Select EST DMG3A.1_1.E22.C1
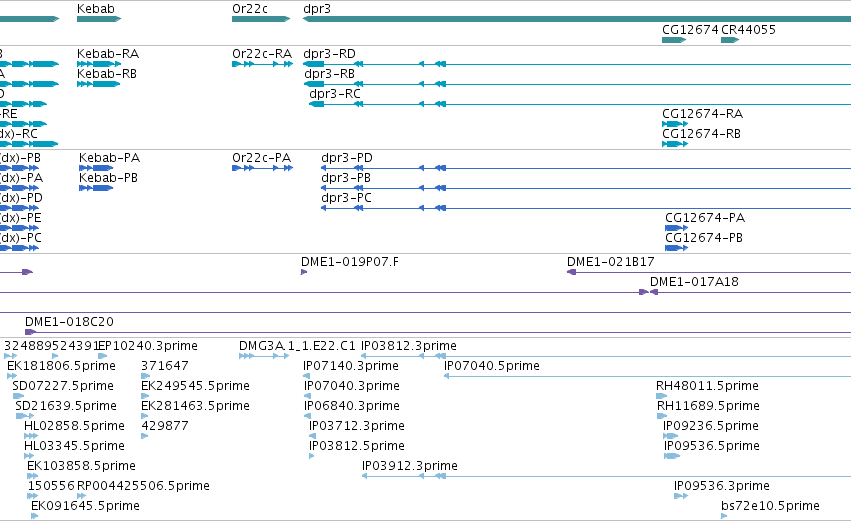Screen dimensions: 851x521 (297, 346)
